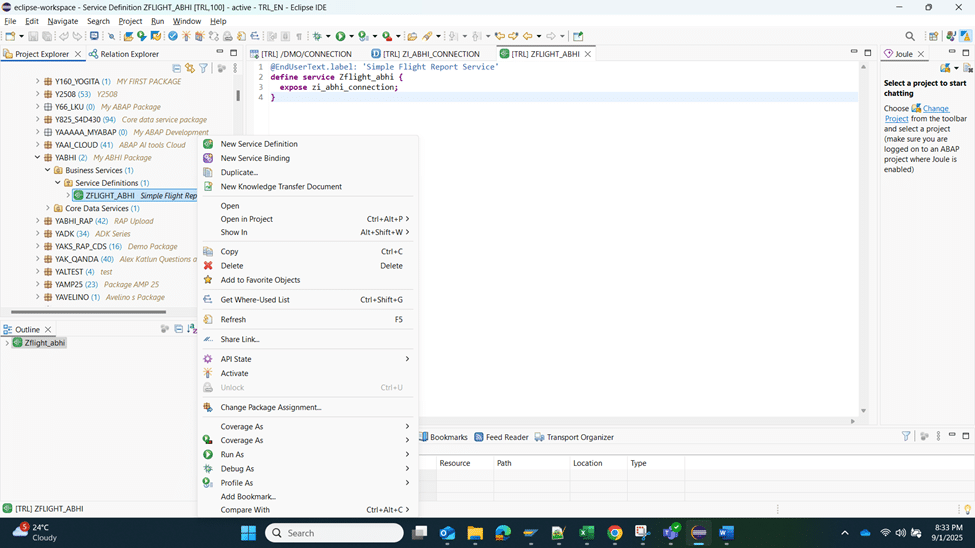Click the Activate icon in the context menu
Image resolution: width=975 pixels, height=548 pixels.
click(208, 373)
